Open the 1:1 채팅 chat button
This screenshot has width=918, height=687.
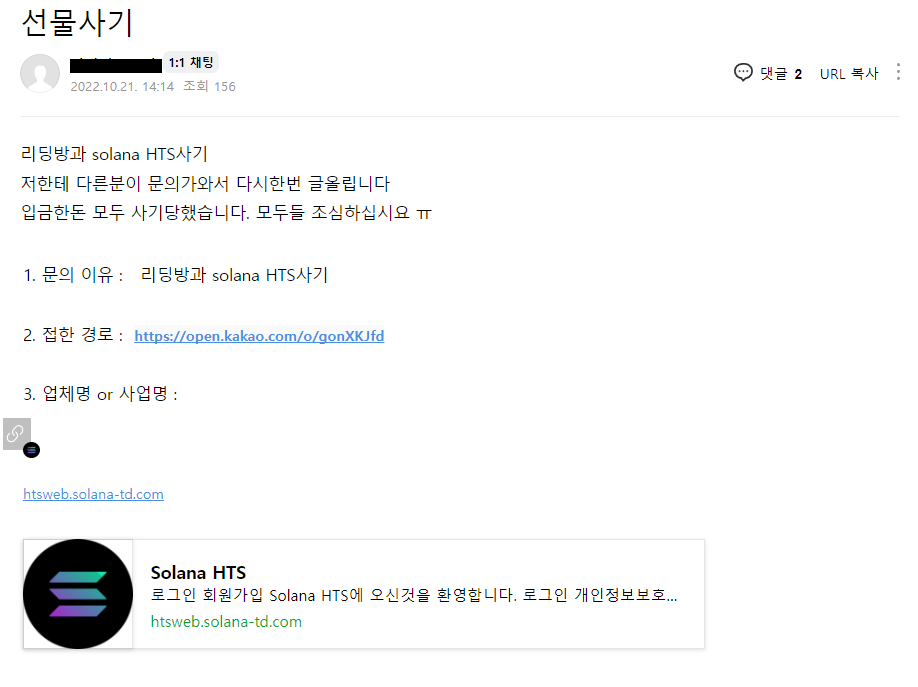[x=190, y=63]
